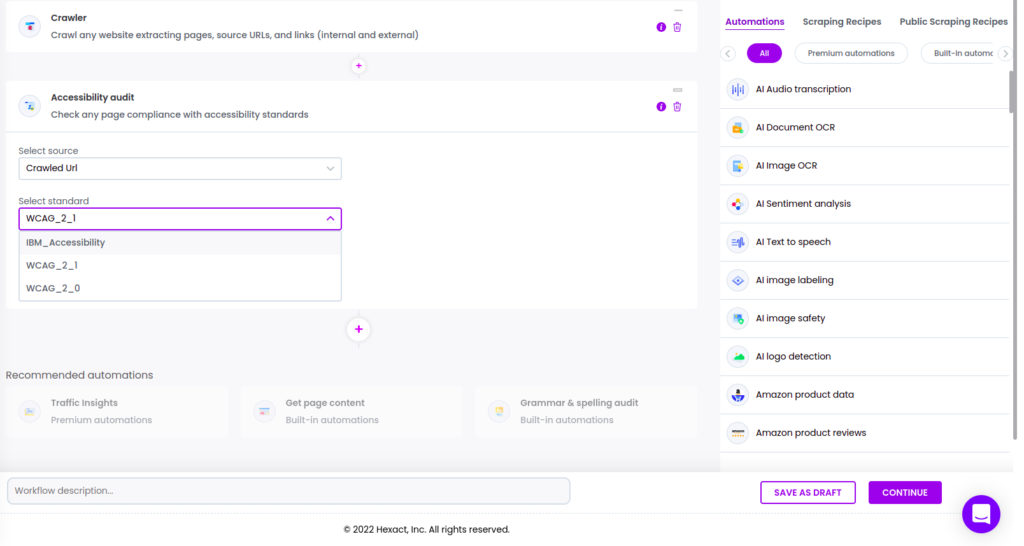Save the workflow as draft
Image resolution: width=1024 pixels, height=546 pixels.
[808, 492]
